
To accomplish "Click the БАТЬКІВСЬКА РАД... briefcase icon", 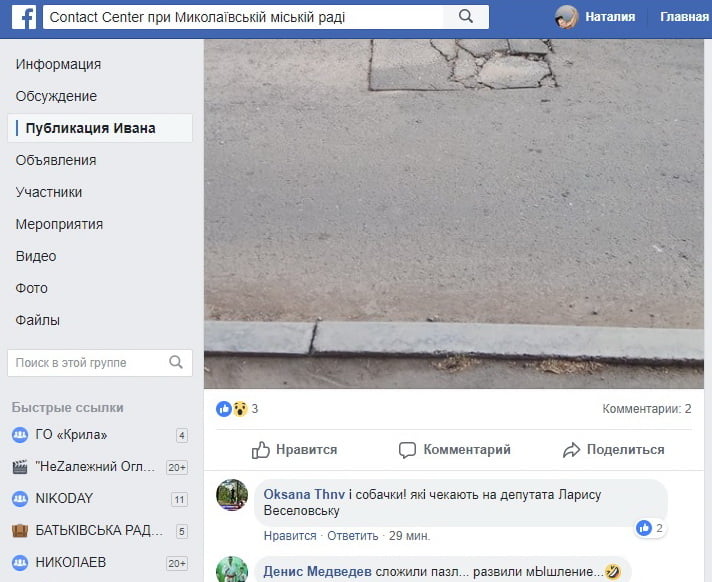I will (19, 531).
